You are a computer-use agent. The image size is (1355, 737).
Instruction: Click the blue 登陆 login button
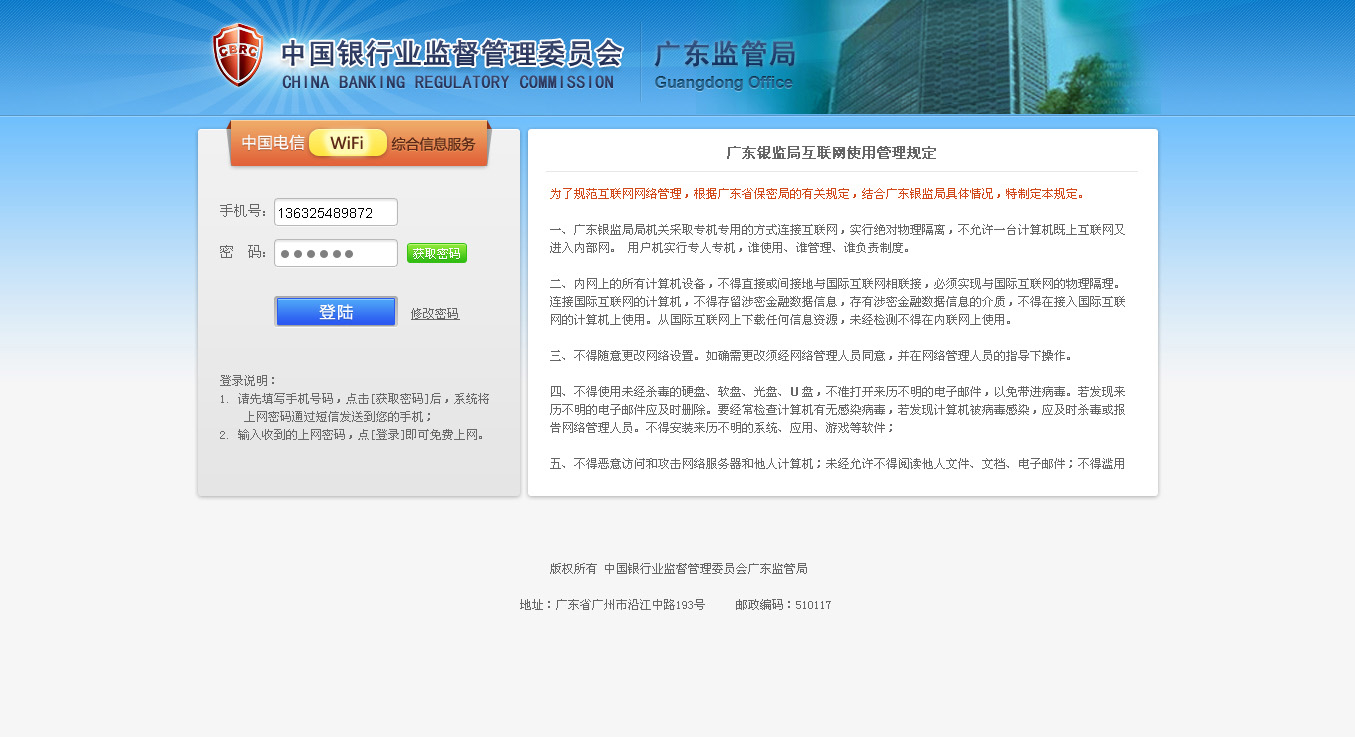pyautogui.click(x=336, y=311)
